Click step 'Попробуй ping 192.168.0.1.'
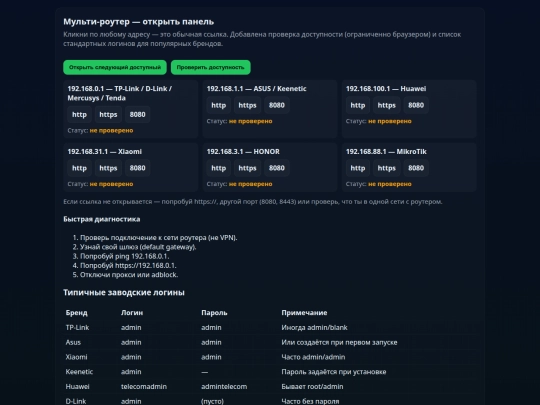This screenshot has height=405, width=540. pyautogui.click(x=124, y=256)
